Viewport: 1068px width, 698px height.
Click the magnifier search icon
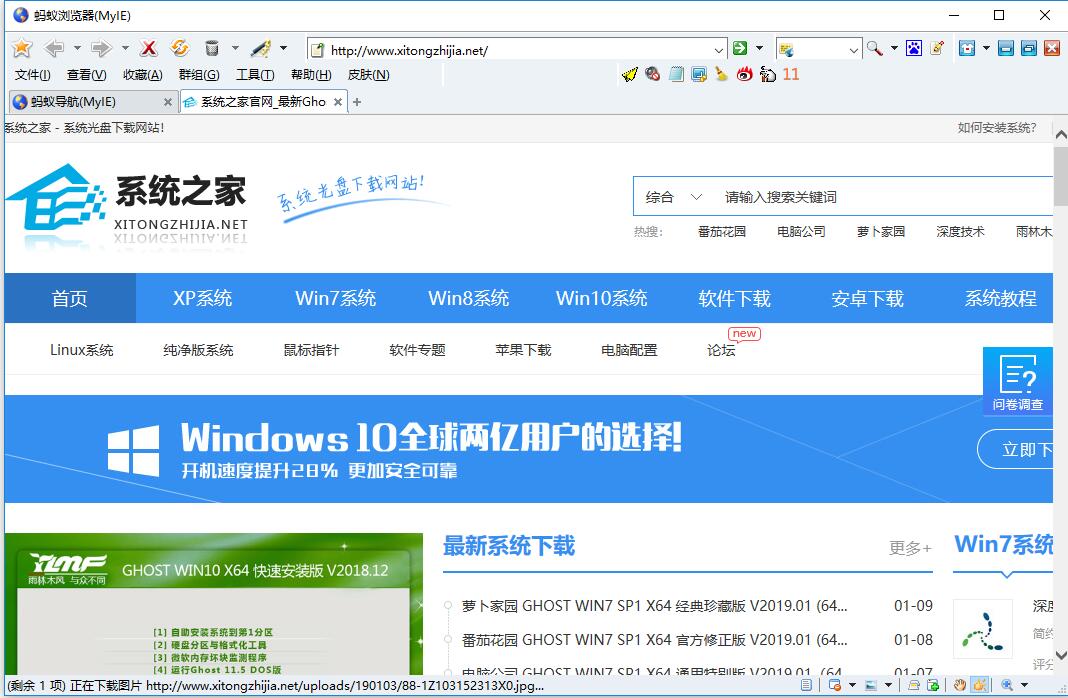coord(875,48)
